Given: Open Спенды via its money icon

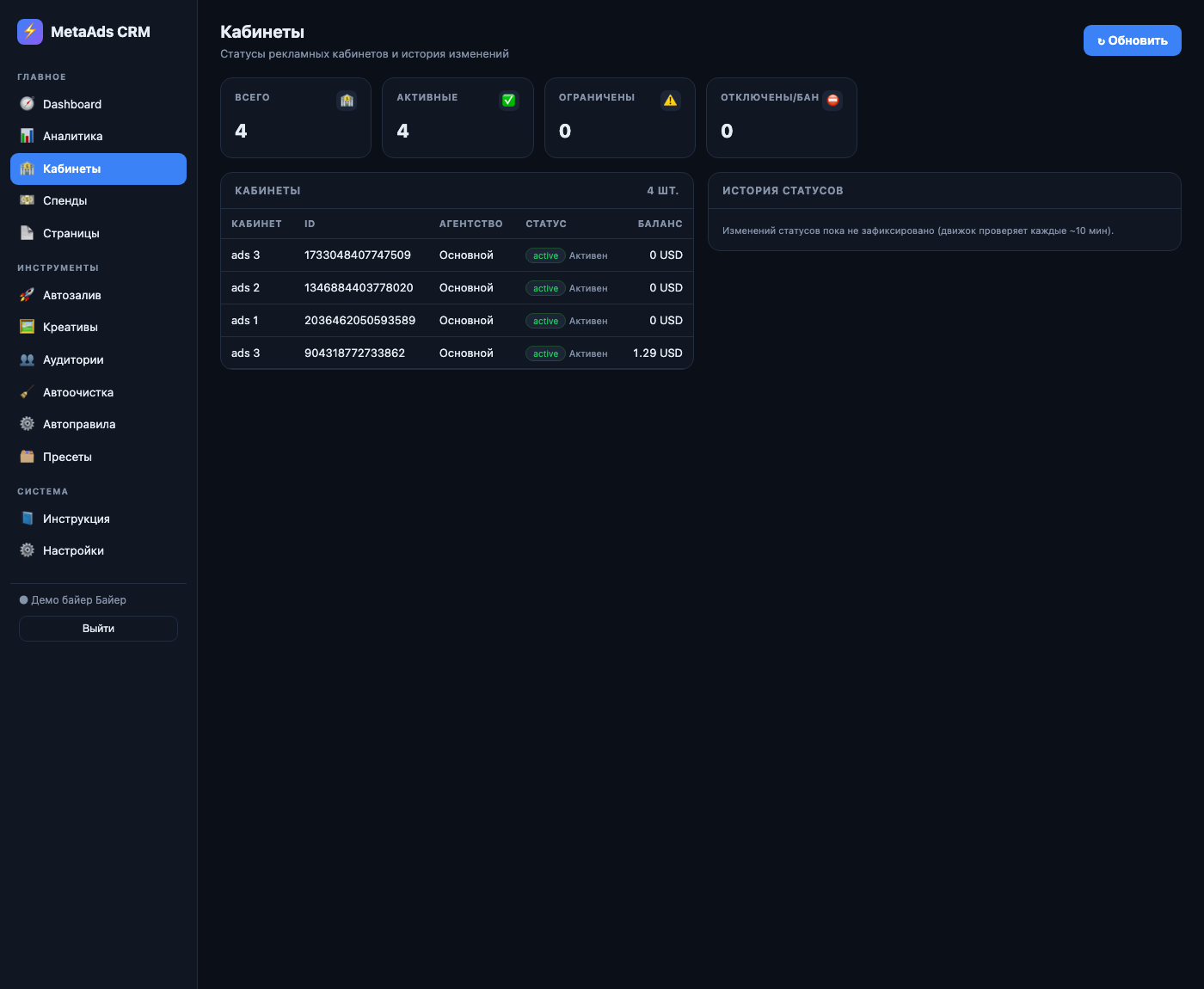Looking at the screenshot, I should 28,200.
